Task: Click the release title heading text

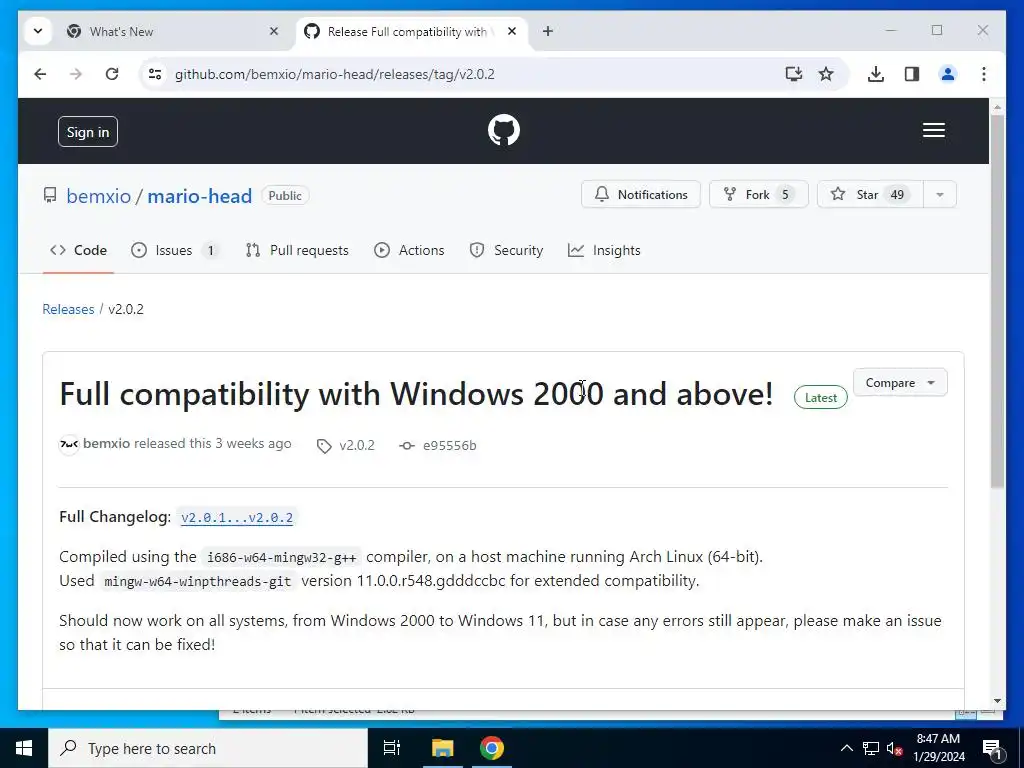Action: (416, 394)
